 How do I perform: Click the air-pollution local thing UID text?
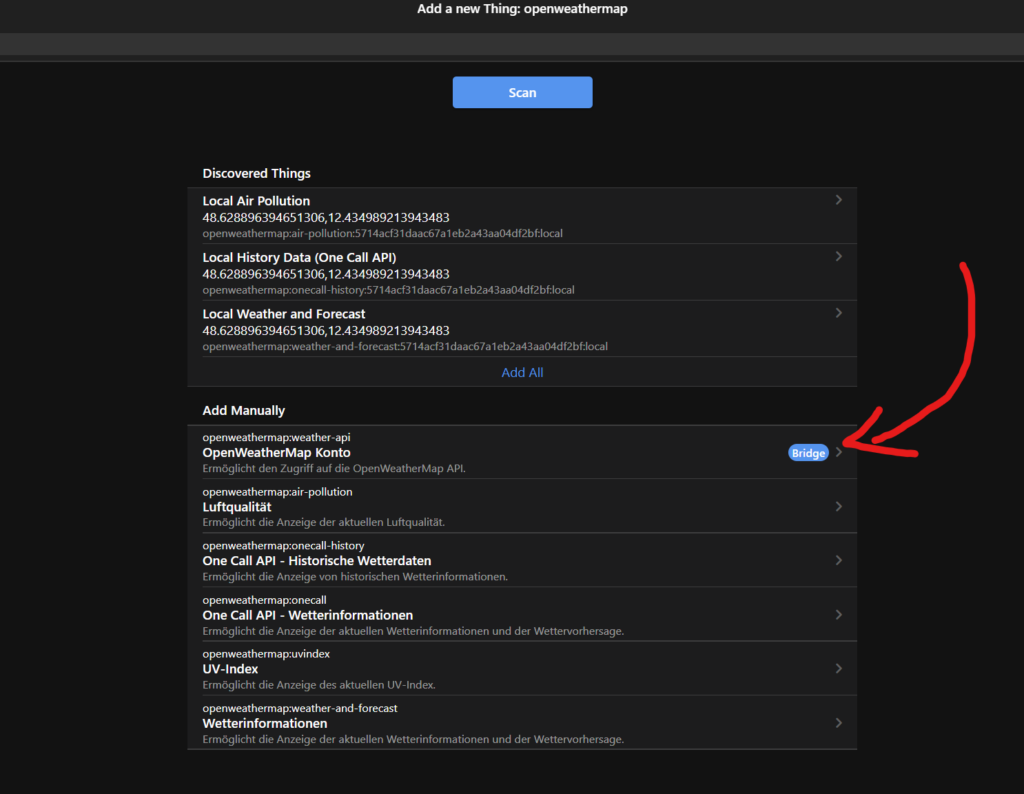pos(382,233)
